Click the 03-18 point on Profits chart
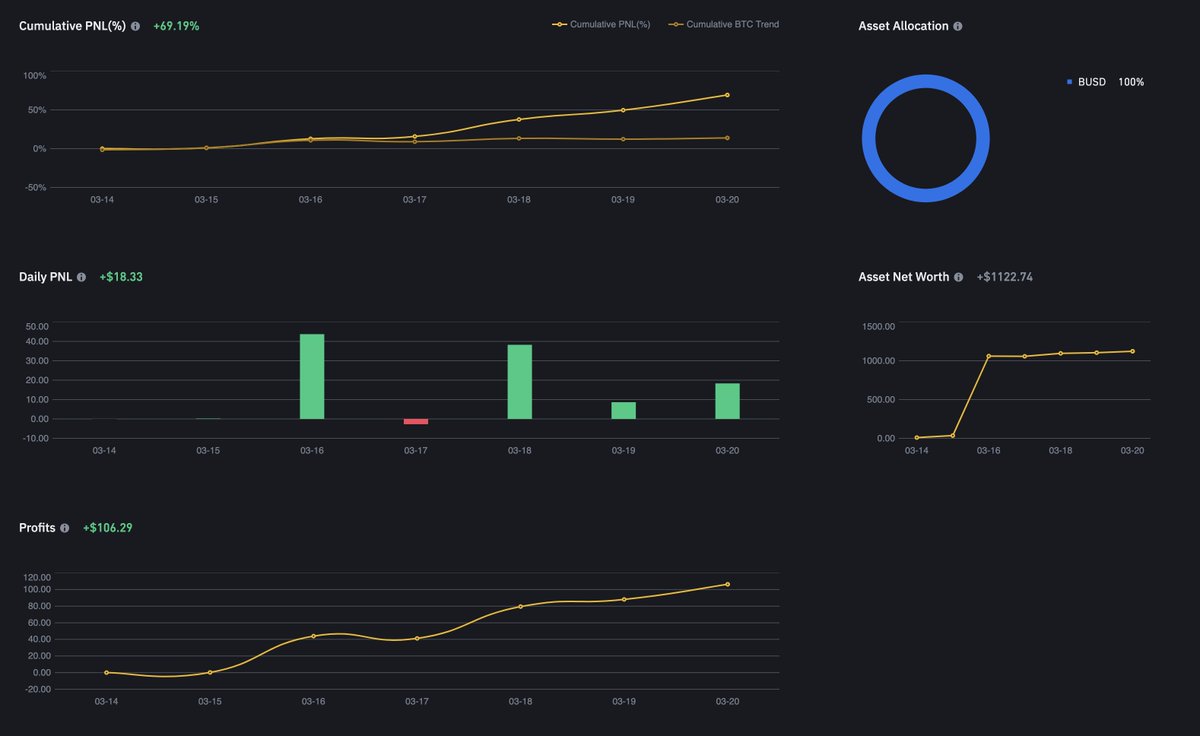Screen dimensions: 1200x736 tap(520, 607)
